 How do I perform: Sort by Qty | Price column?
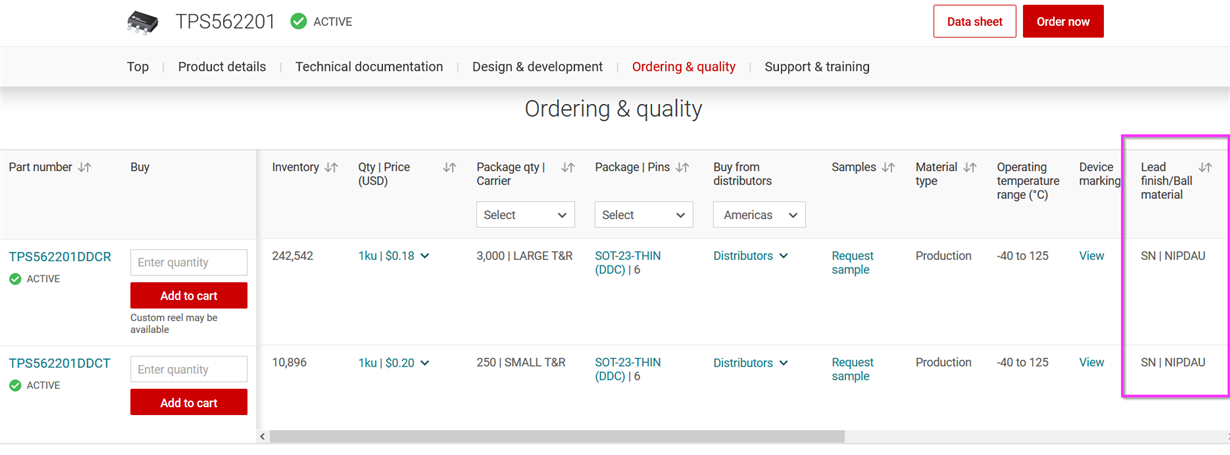pos(450,168)
